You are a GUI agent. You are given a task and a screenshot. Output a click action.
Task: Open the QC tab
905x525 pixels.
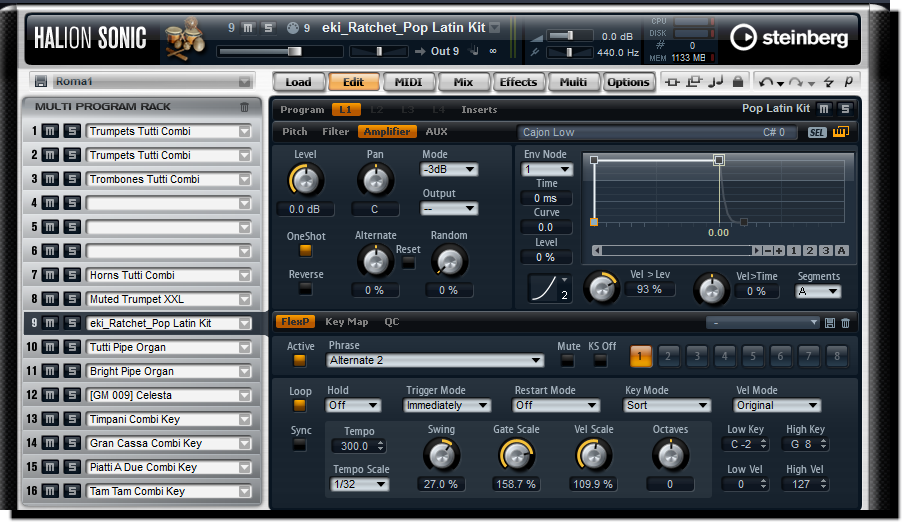[x=392, y=322]
